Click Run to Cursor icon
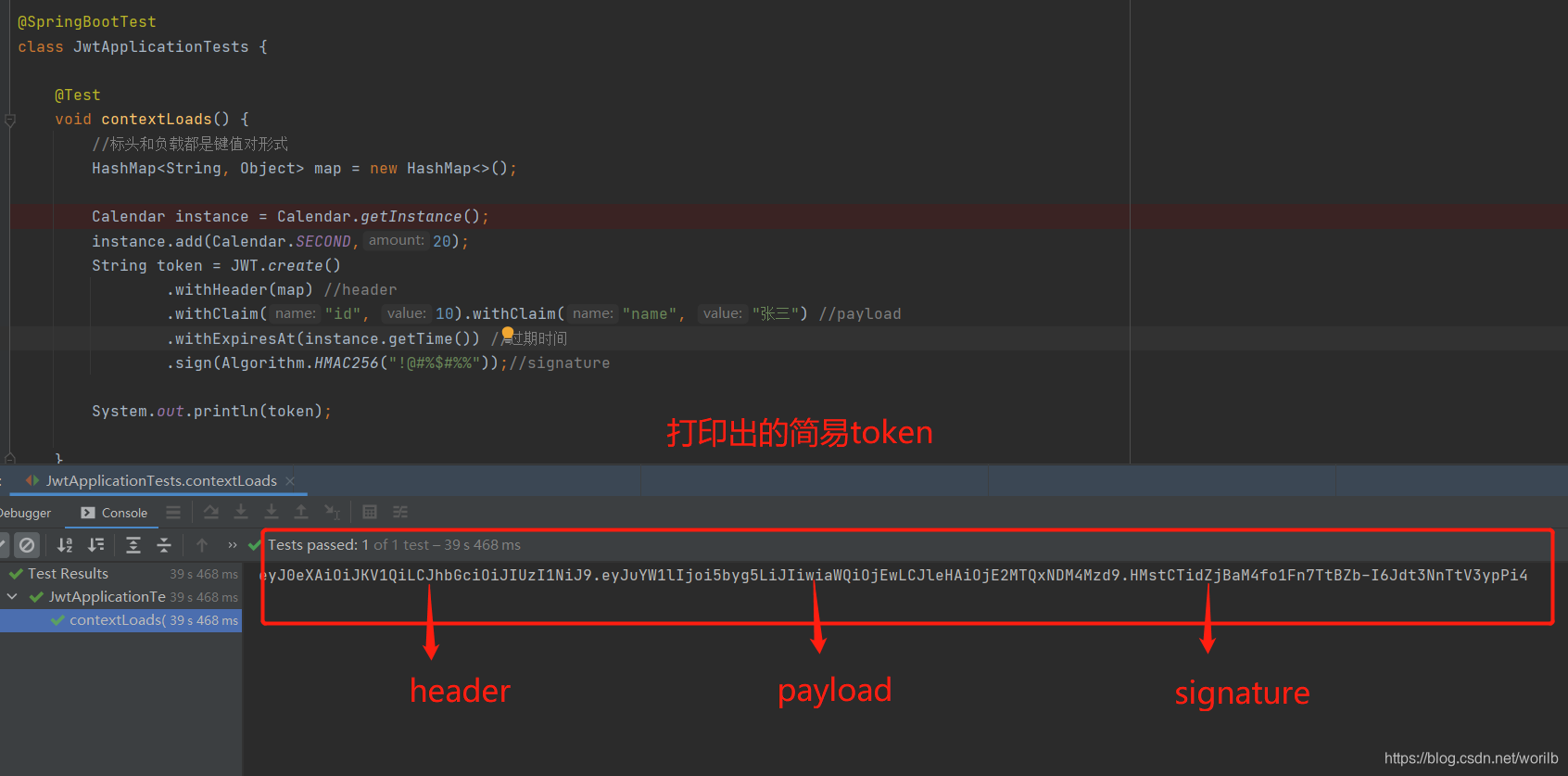Screen dimensions: 1568x776 click(332, 512)
